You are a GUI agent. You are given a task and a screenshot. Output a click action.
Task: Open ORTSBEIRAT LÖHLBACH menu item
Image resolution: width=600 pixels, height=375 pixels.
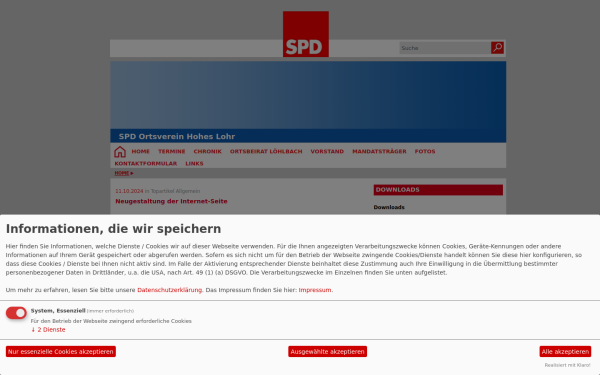tap(266, 152)
